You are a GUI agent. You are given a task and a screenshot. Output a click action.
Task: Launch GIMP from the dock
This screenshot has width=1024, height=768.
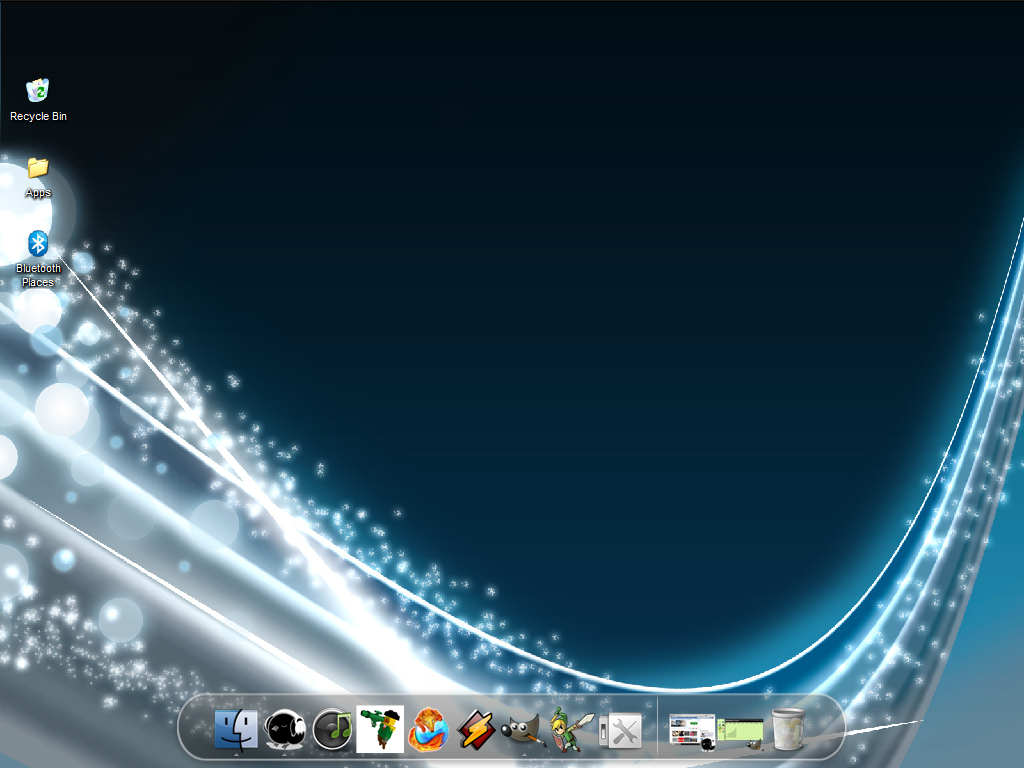coord(523,731)
